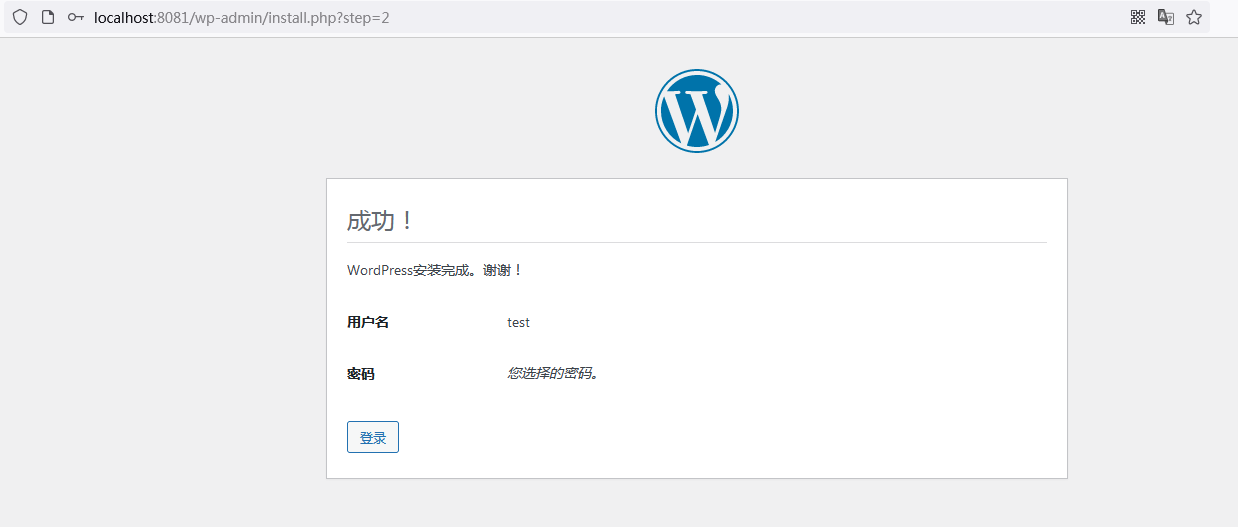Viewport: 1238px width, 527px height.
Task: Select the username value test
Action: click(518, 322)
